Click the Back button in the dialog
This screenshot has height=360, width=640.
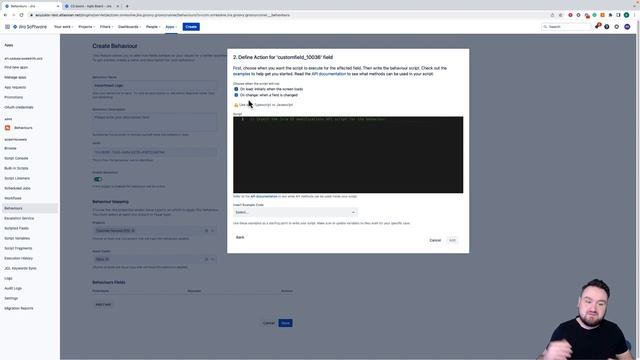[x=240, y=237]
